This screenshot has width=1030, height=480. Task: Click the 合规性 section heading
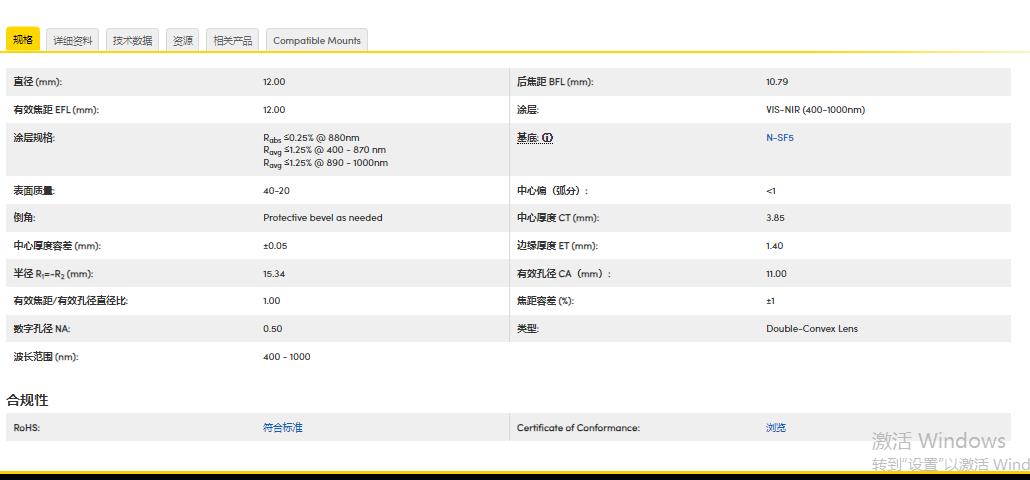pos(27,400)
